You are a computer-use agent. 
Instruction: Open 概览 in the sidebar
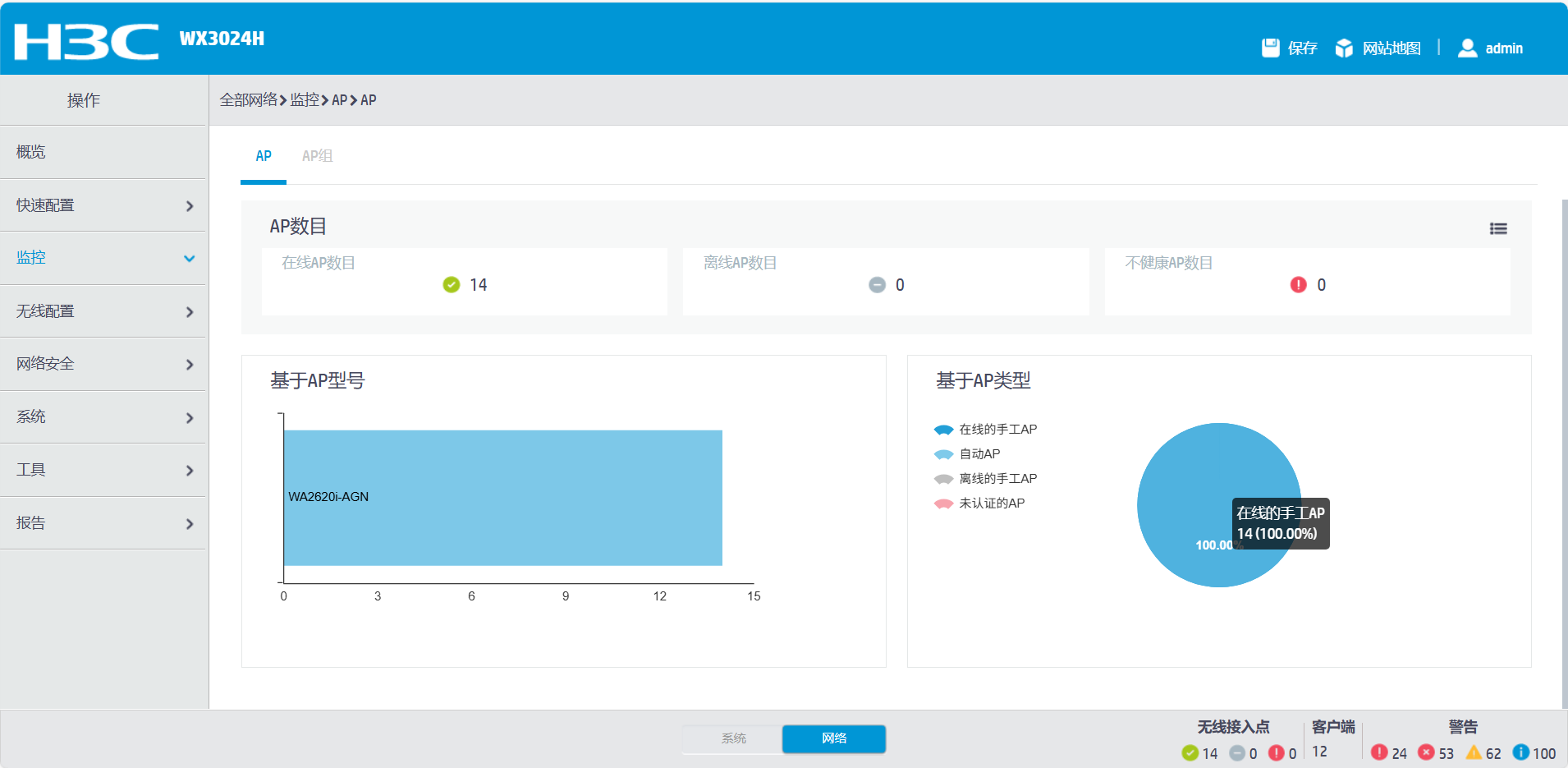(103, 152)
